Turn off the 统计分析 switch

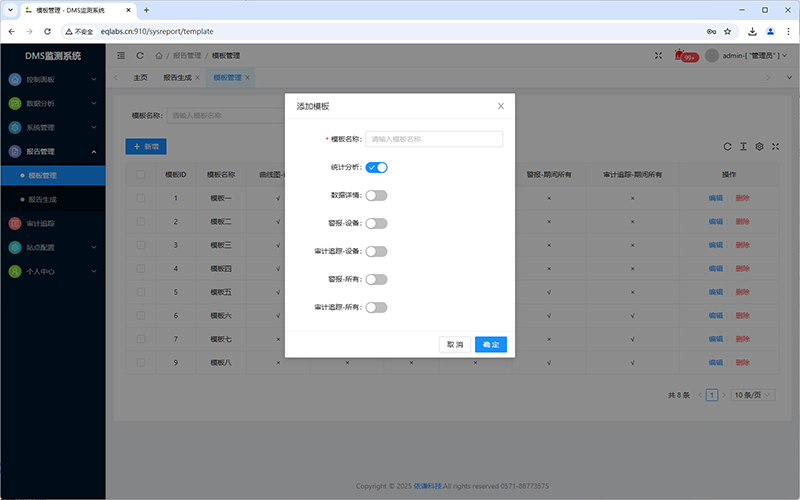click(x=376, y=167)
